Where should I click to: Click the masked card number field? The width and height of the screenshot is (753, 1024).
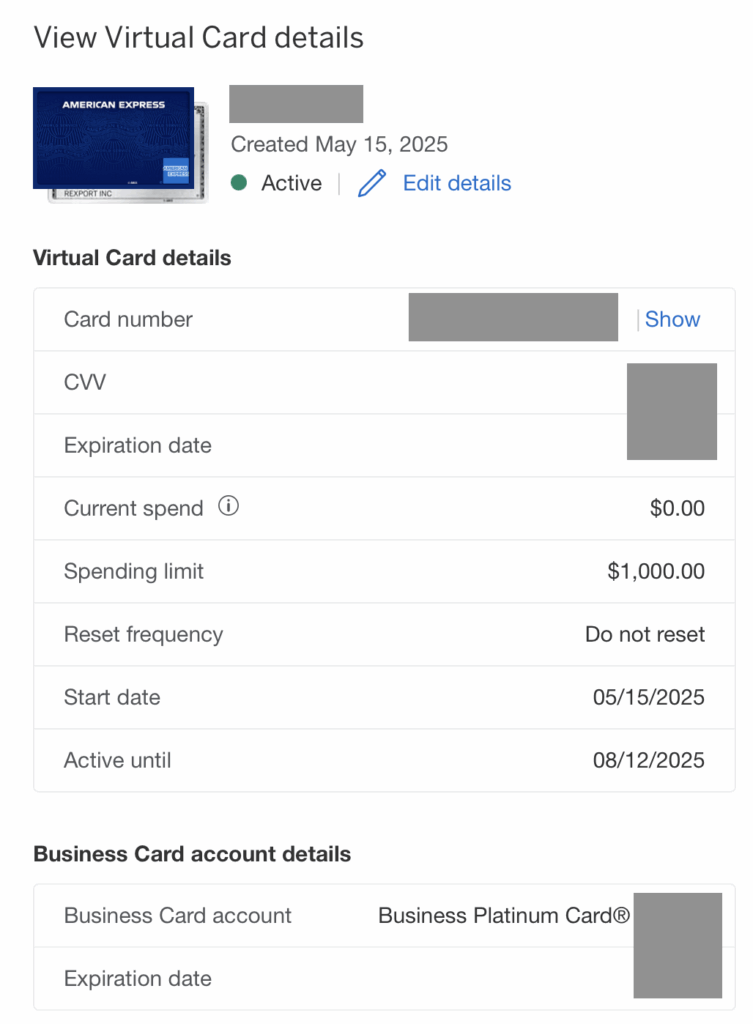coord(513,317)
